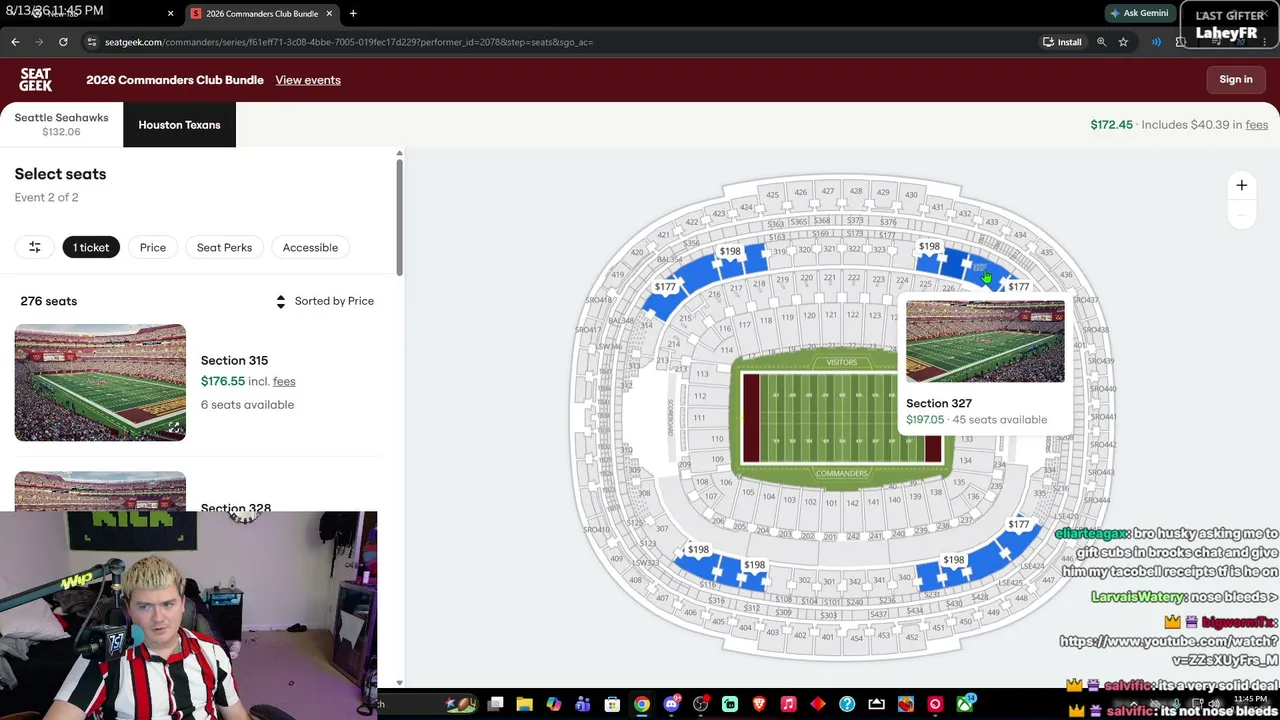
Task: Expand the Section 315 photo to fullscreen
Action: tap(174, 428)
